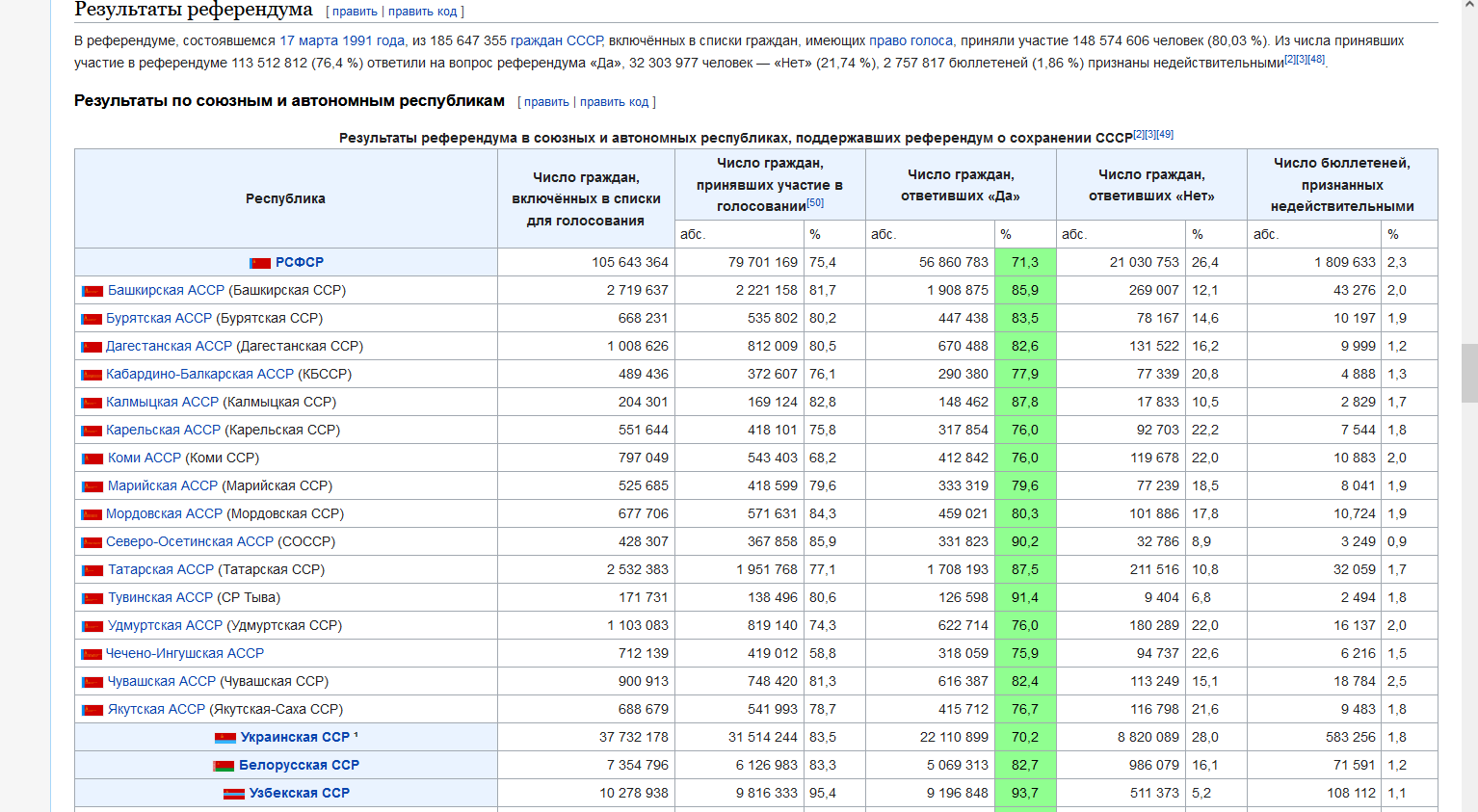The height and width of the screenshot is (812, 1478).
Task: Open the РСФСР link
Action: coord(300,262)
